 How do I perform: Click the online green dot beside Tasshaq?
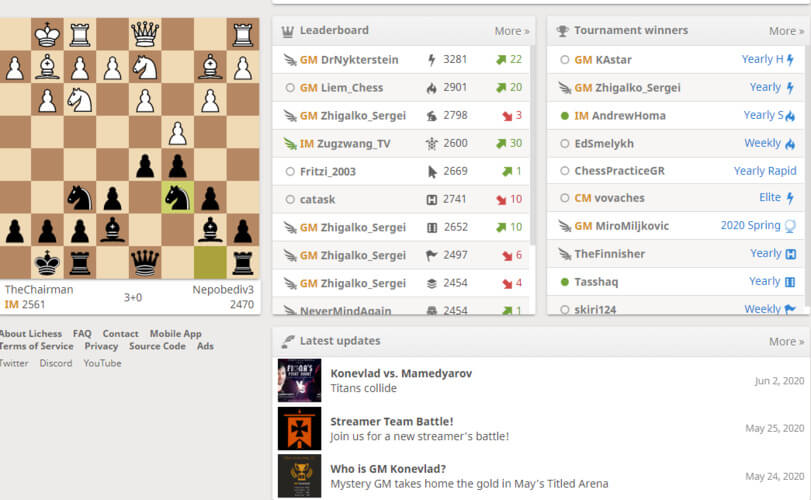click(564, 282)
